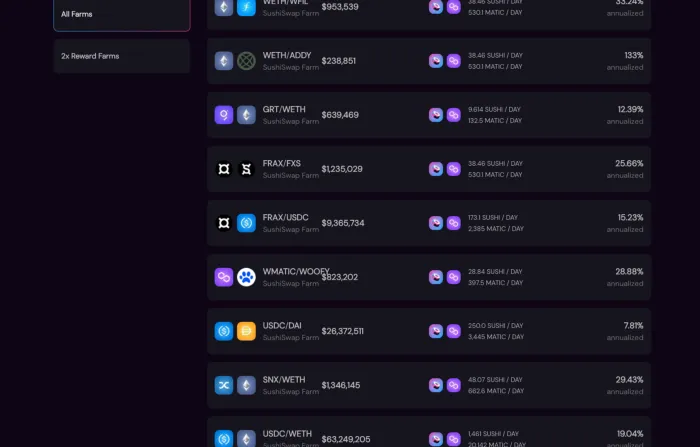Screen dimensions: 700x447
Task: Expand the GRT/WETH farm row
Action: [x=429, y=115]
